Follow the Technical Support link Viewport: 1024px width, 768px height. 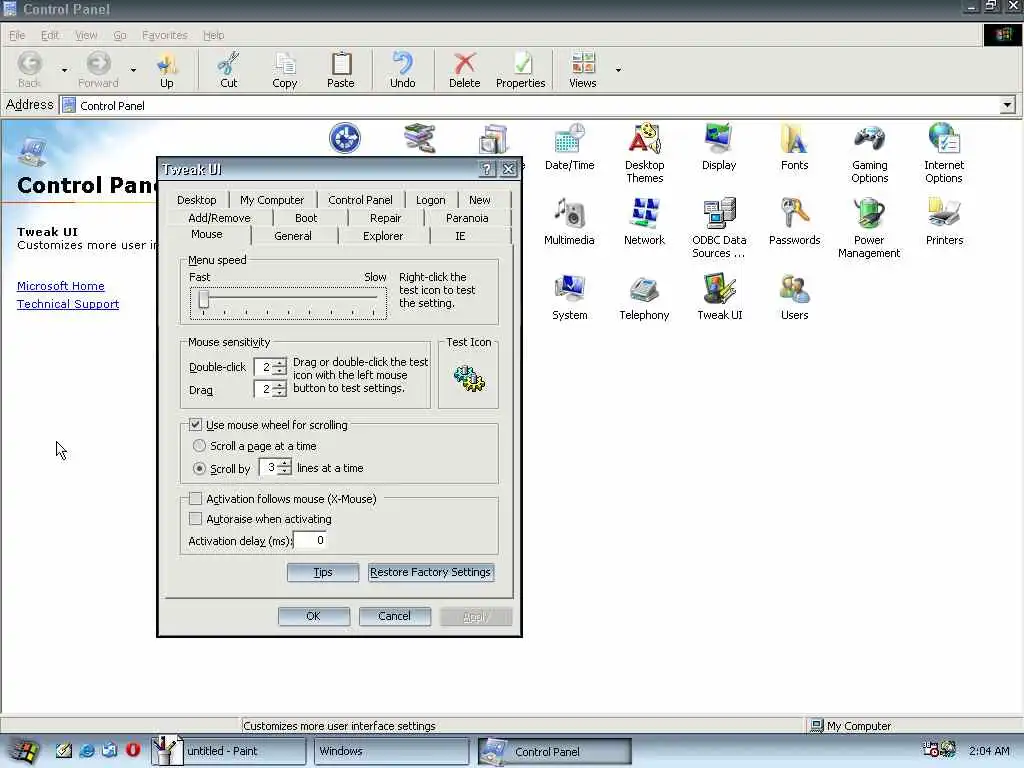(68, 304)
